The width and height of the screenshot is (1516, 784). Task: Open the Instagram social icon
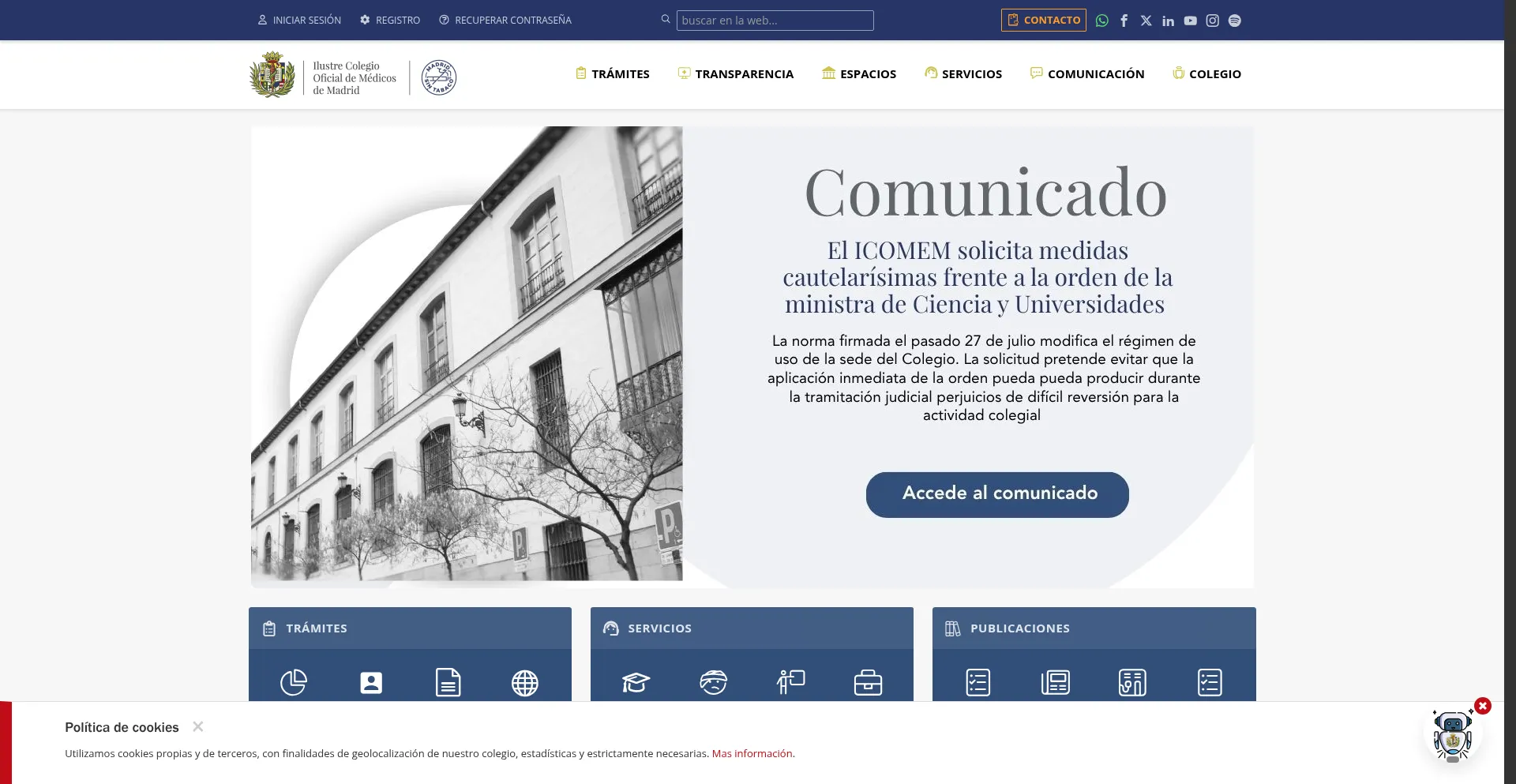(1213, 21)
